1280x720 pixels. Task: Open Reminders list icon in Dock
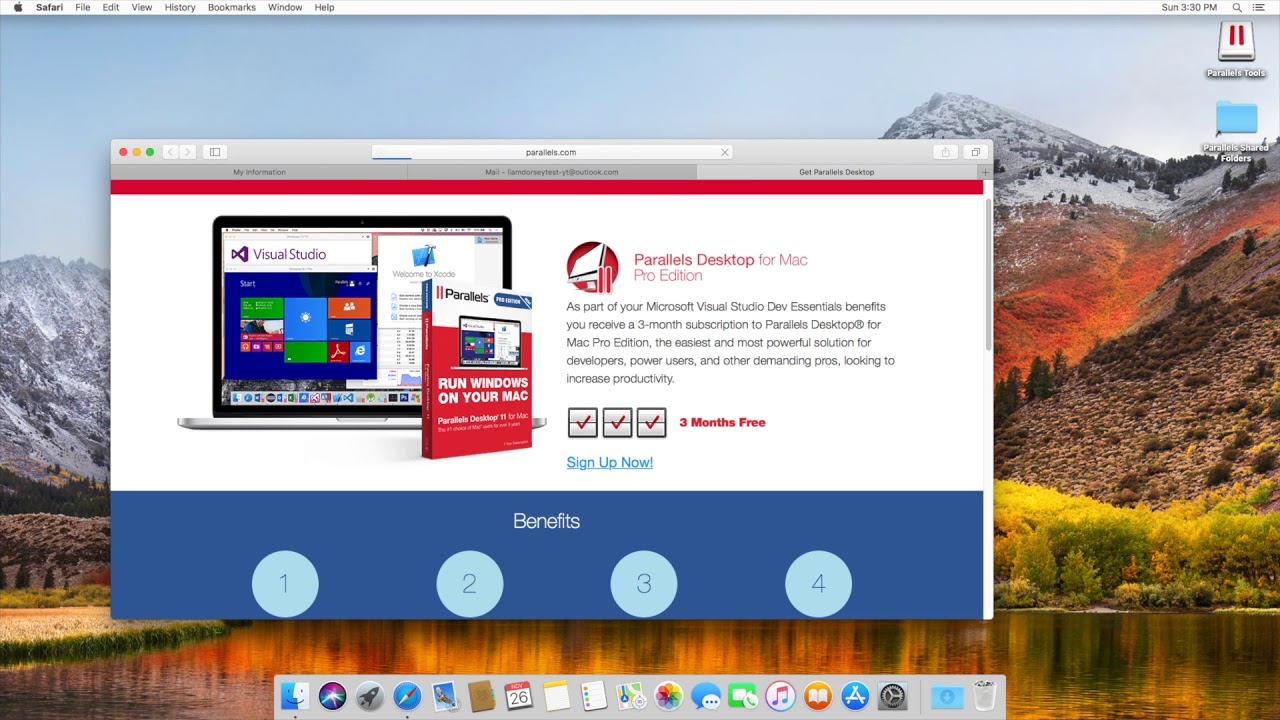pos(594,696)
